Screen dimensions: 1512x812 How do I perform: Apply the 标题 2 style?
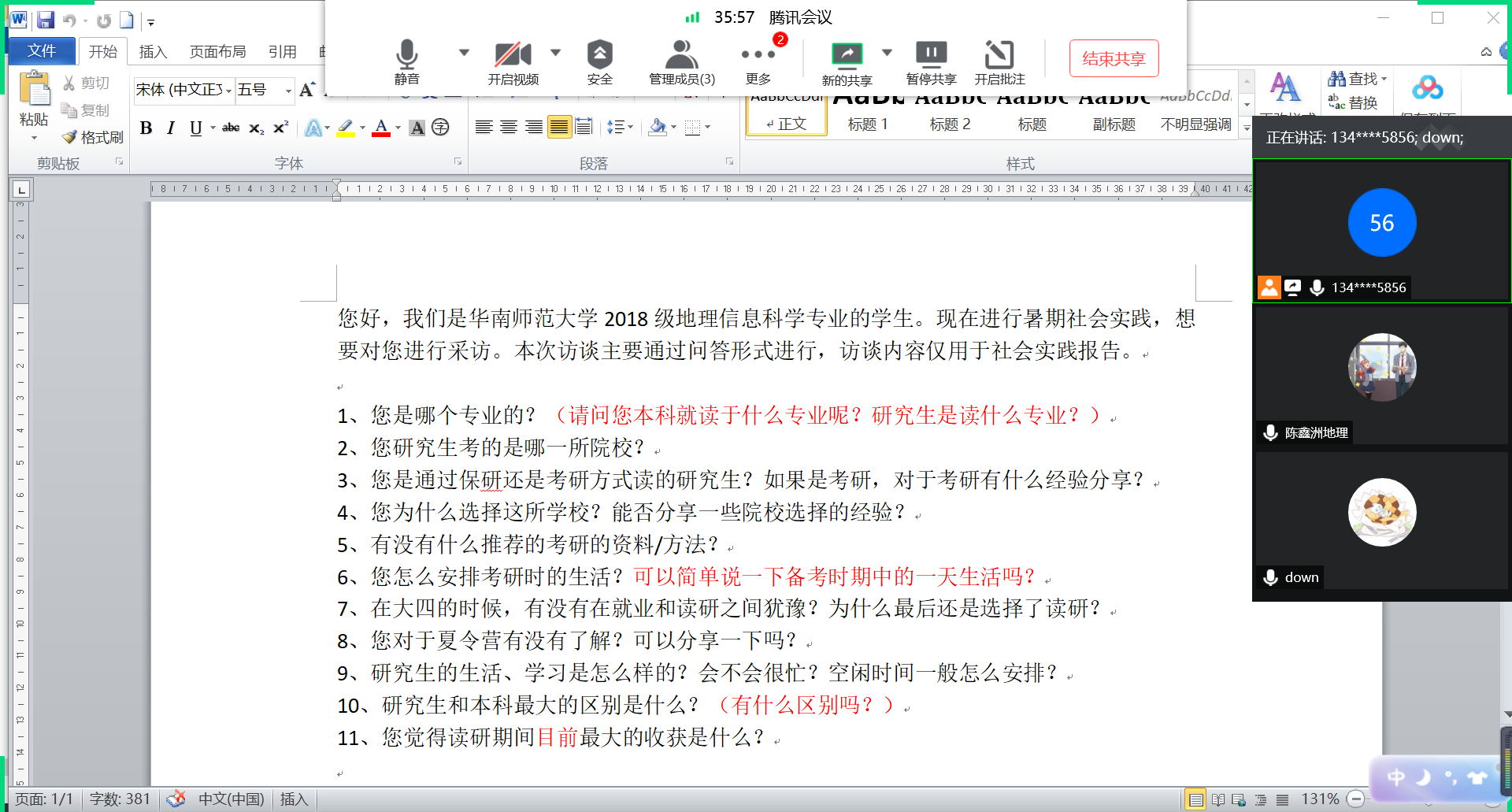[x=950, y=116]
